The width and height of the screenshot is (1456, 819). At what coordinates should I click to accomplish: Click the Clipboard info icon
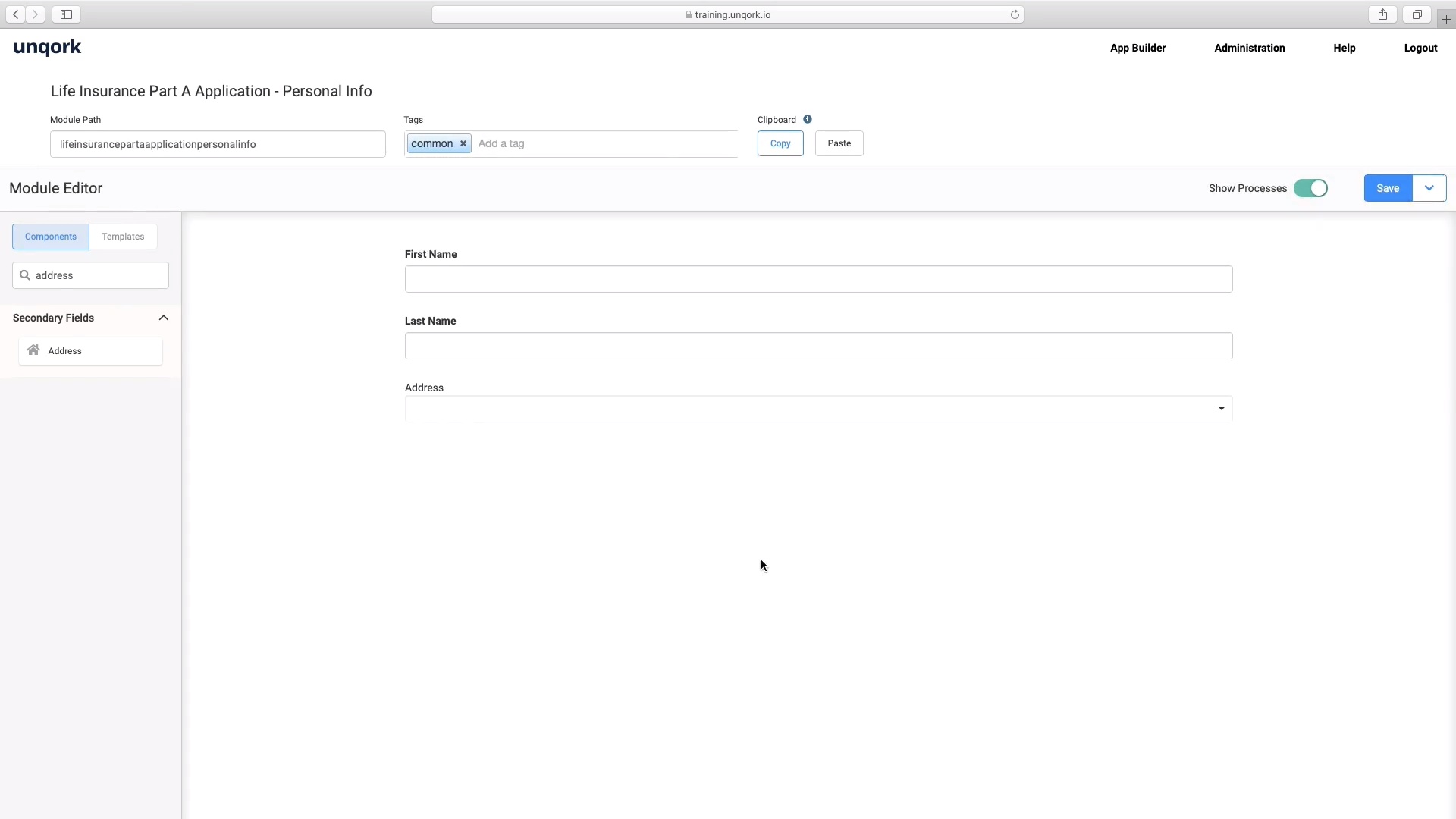(807, 119)
